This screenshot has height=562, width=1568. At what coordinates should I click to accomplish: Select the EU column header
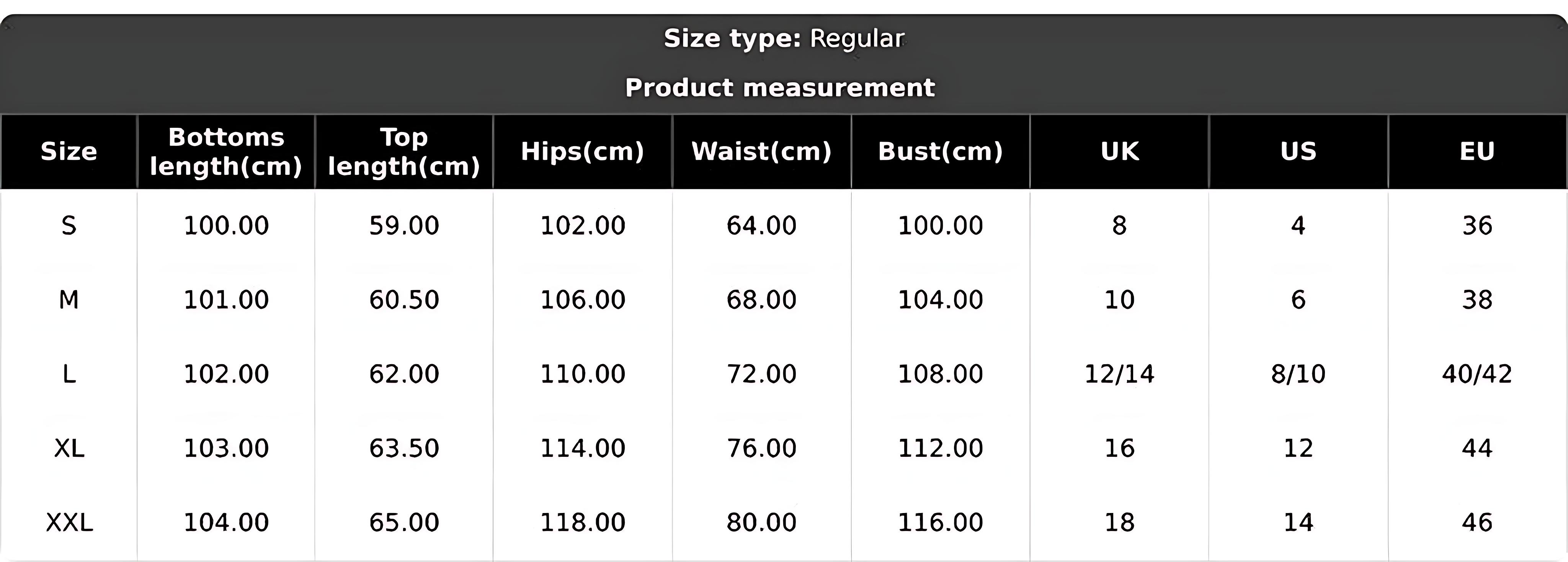click(x=1477, y=151)
